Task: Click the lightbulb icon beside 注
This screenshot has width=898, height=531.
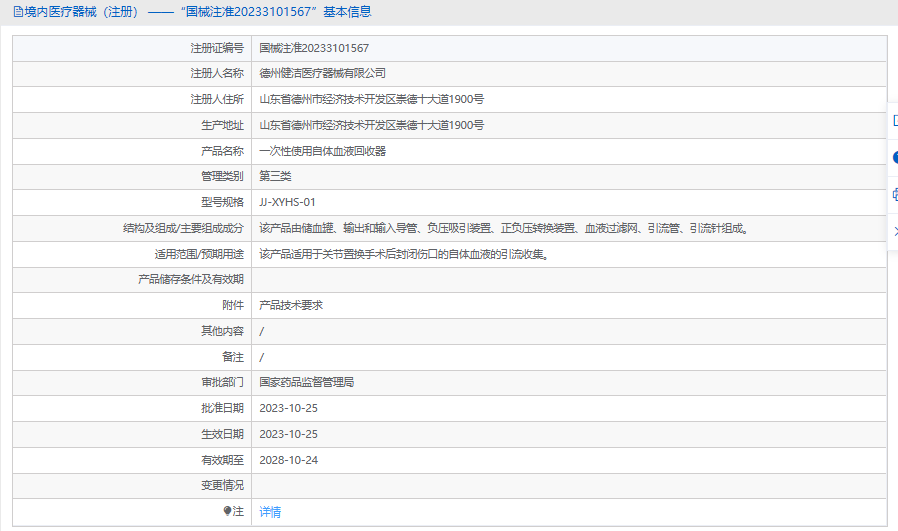Action: click(x=227, y=511)
